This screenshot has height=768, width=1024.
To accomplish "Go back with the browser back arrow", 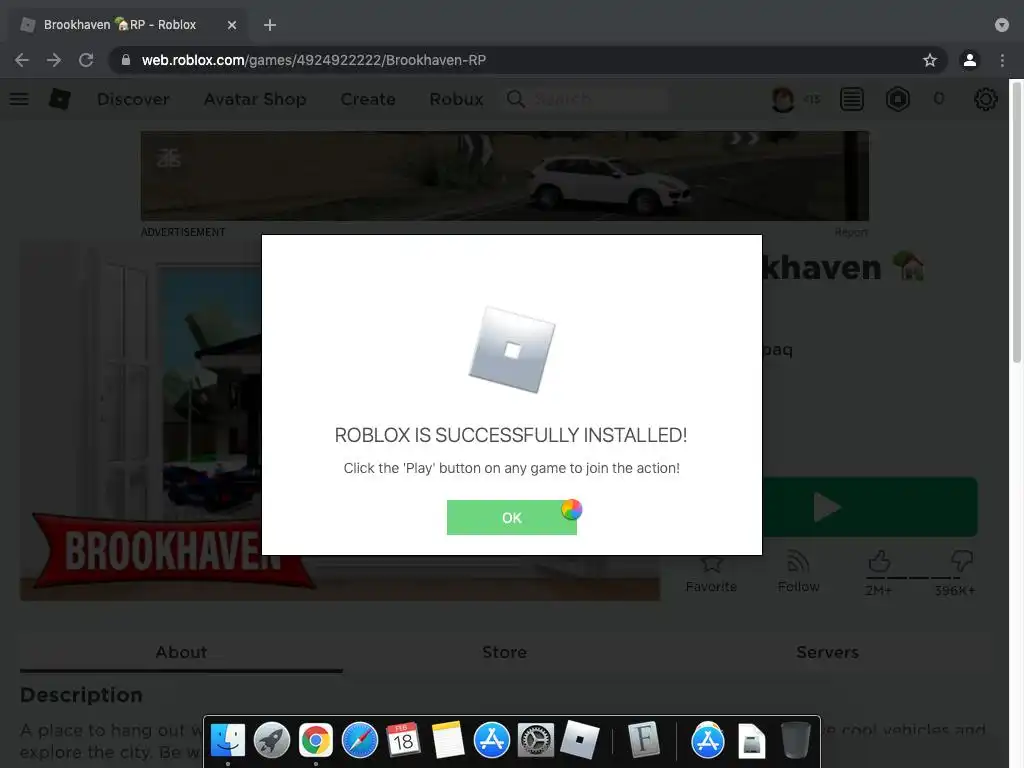I will click(22, 60).
